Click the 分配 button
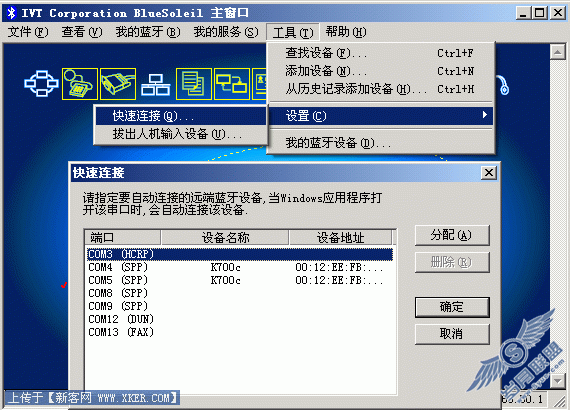The height and width of the screenshot is (410, 570). (452, 235)
